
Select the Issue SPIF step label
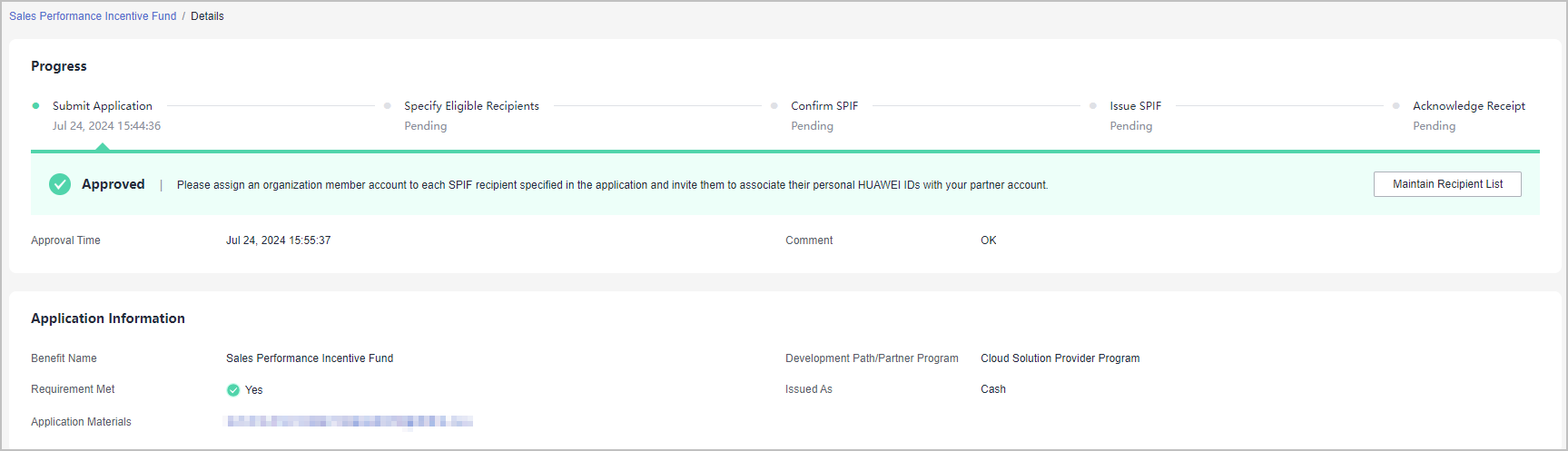pyautogui.click(x=1135, y=106)
